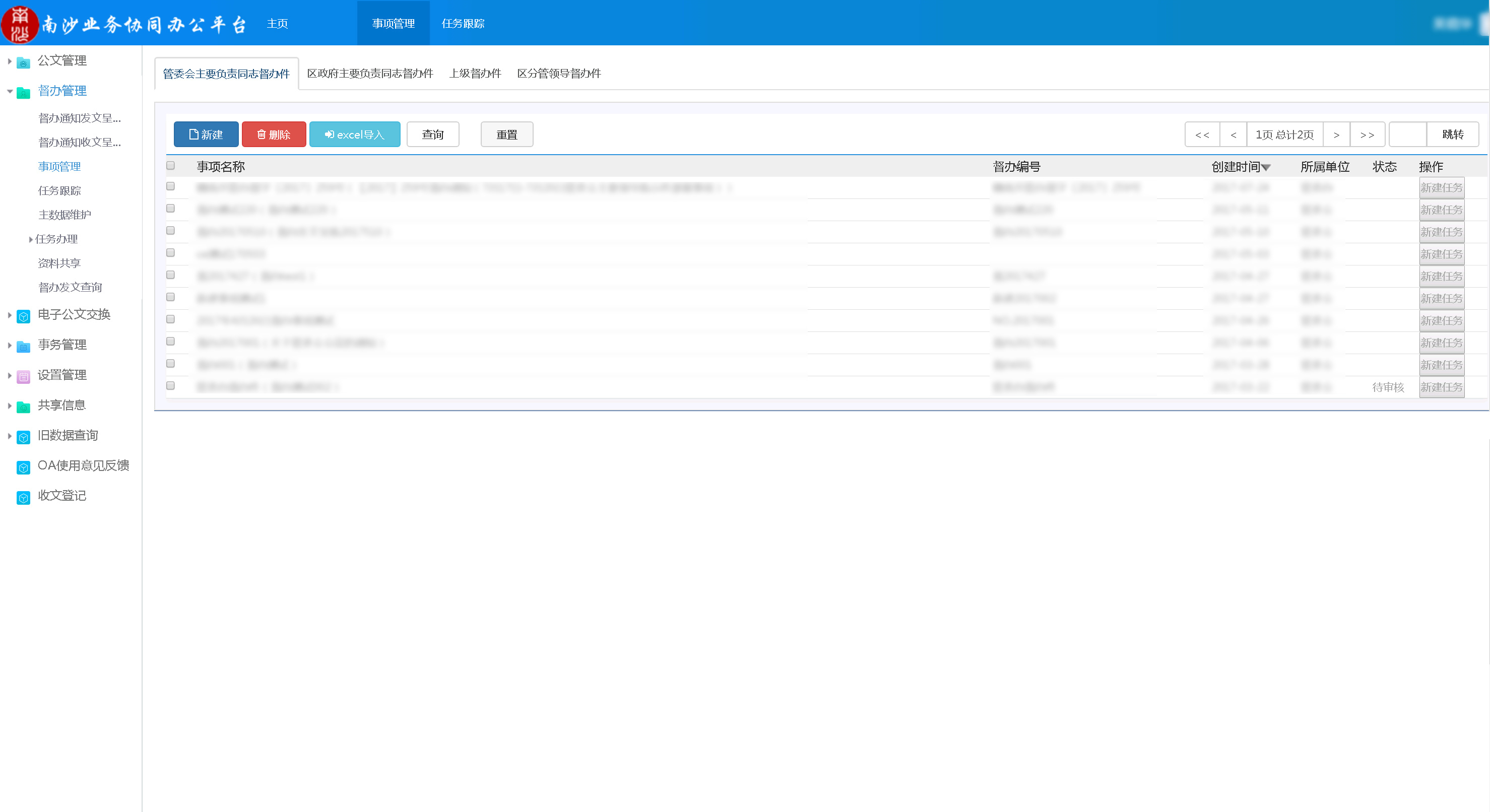Go to the first page with <<
The width and height of the screenshot is (1490, 812).
(1202, 134)
